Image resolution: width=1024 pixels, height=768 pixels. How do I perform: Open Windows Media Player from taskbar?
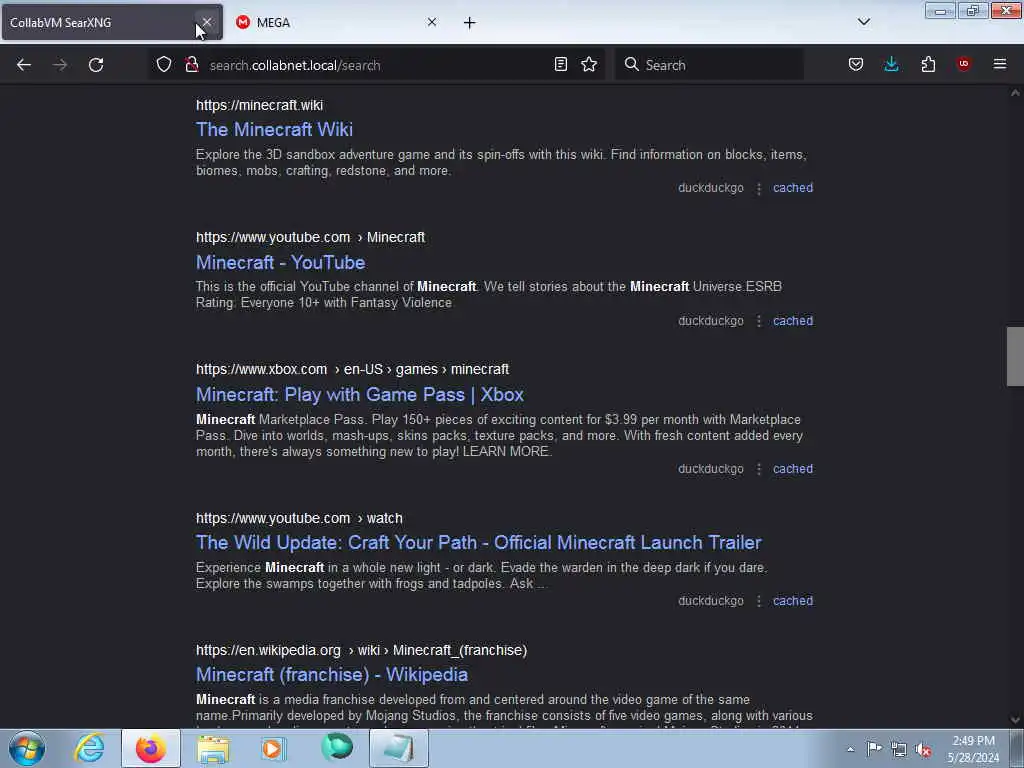click(x=274, y=748)
